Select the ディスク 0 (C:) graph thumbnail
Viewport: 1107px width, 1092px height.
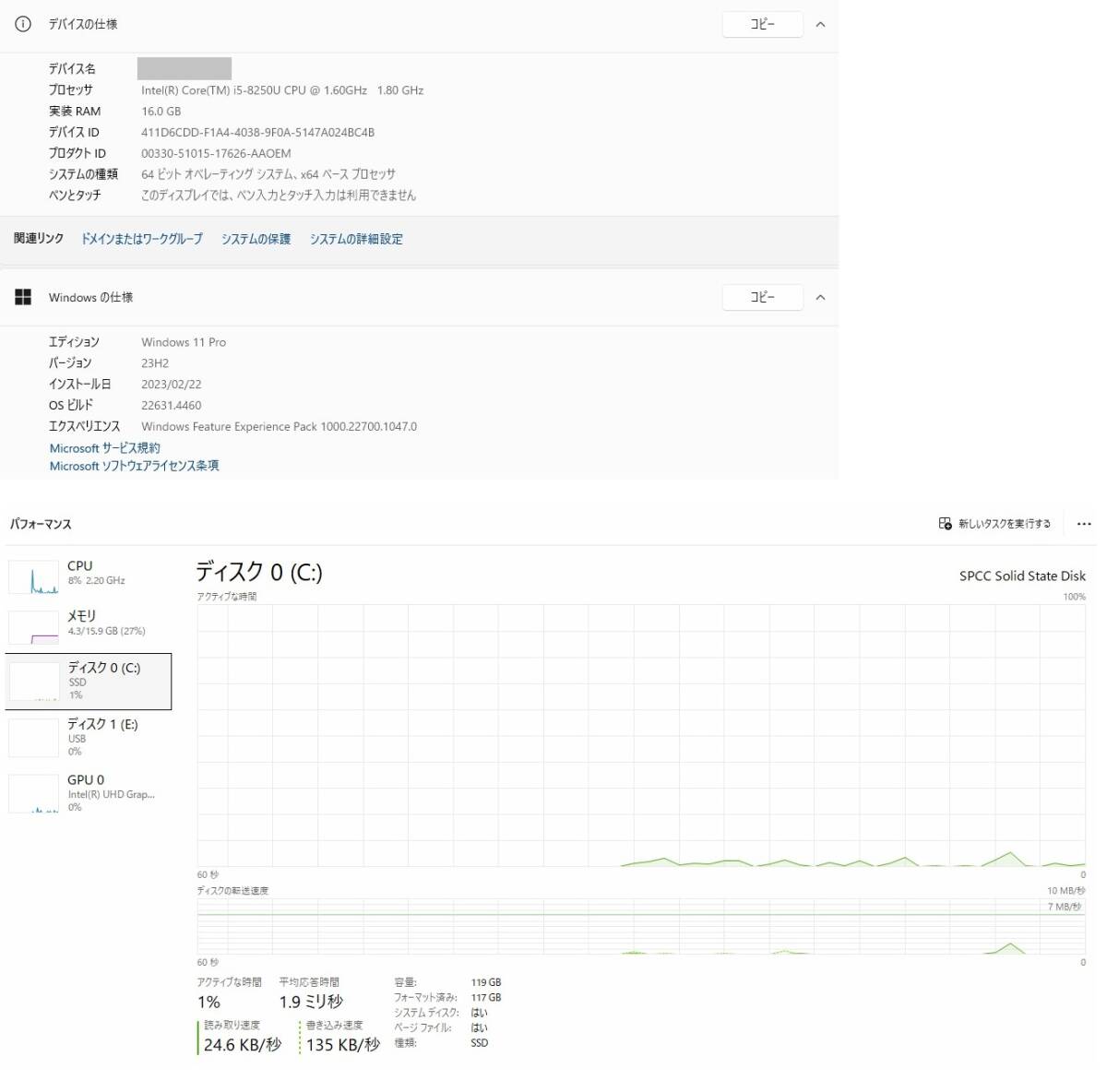(33, 682)
